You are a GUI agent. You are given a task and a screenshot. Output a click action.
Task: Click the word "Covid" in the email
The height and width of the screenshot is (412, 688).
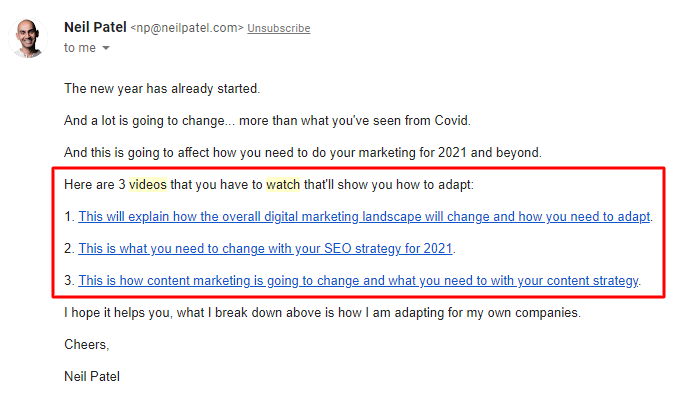[x=451, y=121]
